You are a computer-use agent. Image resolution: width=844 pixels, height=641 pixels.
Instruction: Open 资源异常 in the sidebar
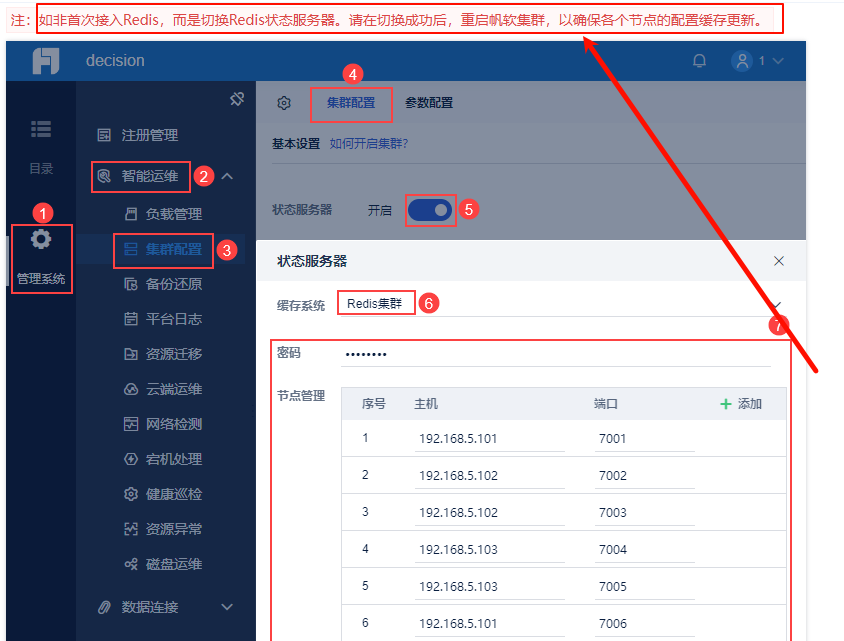pyautogui.click(x=174, y=529)
